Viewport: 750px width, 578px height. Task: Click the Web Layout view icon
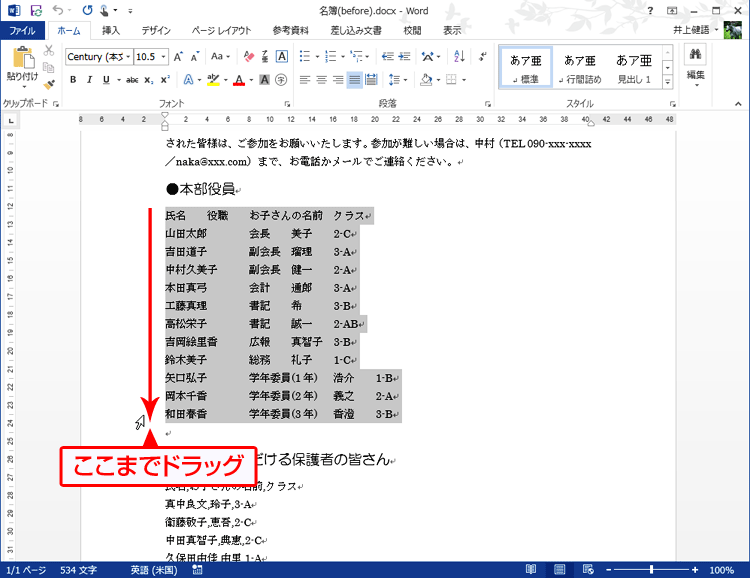click(x=588, y=569)
